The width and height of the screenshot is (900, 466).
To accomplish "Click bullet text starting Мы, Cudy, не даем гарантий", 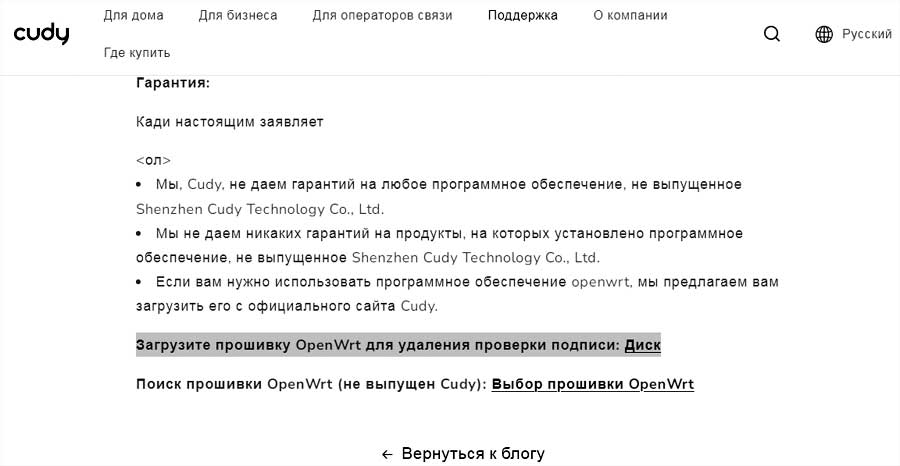I will click(439, 197).
